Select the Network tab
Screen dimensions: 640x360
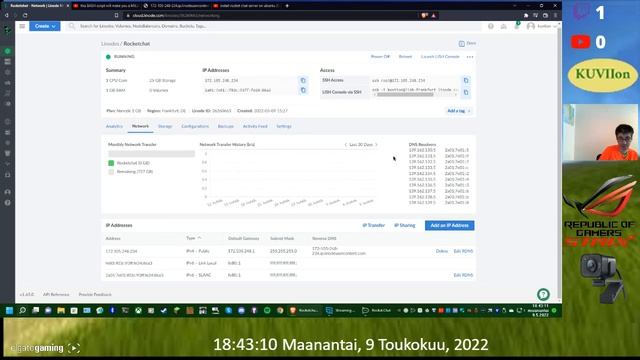click(x=140, y=127)
